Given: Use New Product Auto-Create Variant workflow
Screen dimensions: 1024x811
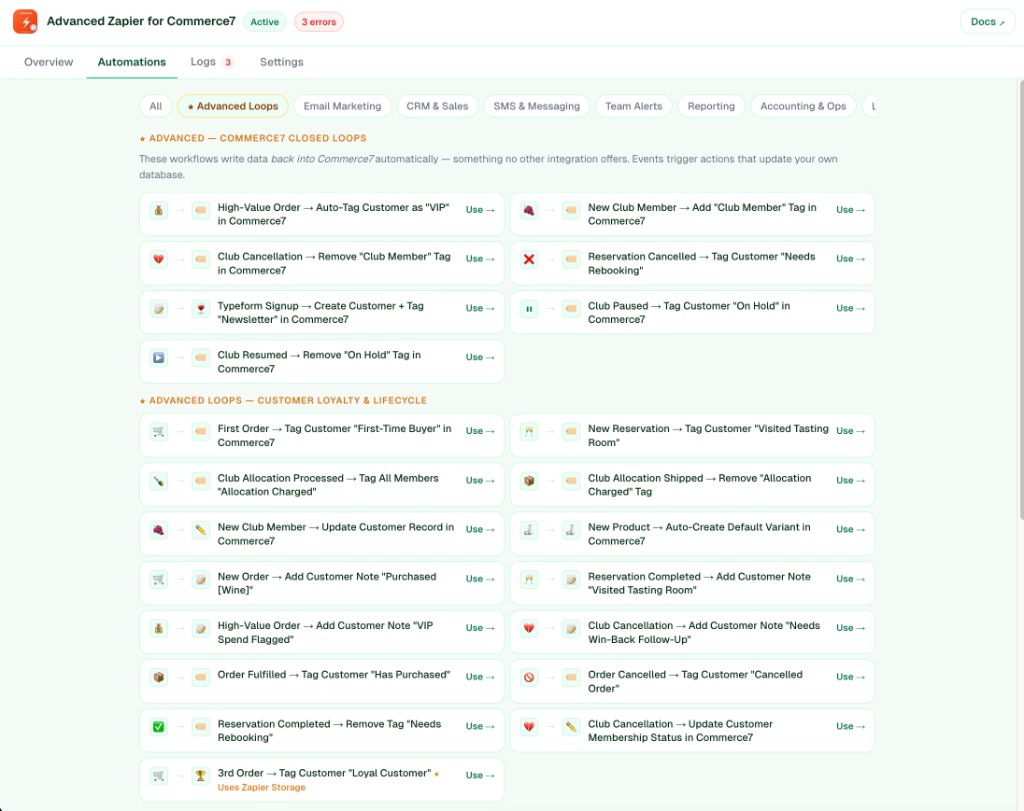Looking at the screenshot, I should (x=850, y=530).
